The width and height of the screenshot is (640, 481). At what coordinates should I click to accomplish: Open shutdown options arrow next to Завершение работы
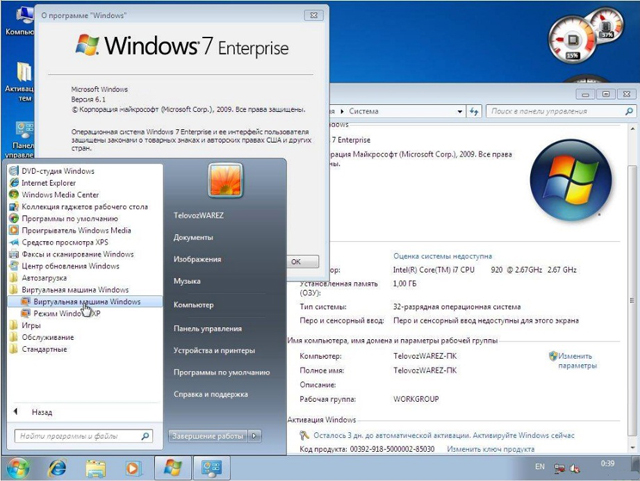[x=254, y=436]
